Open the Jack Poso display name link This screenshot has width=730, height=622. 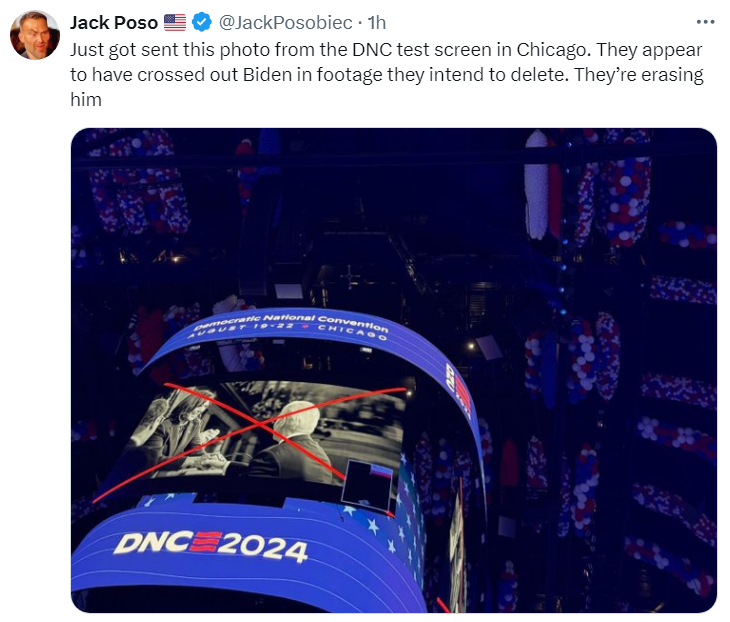114,22
